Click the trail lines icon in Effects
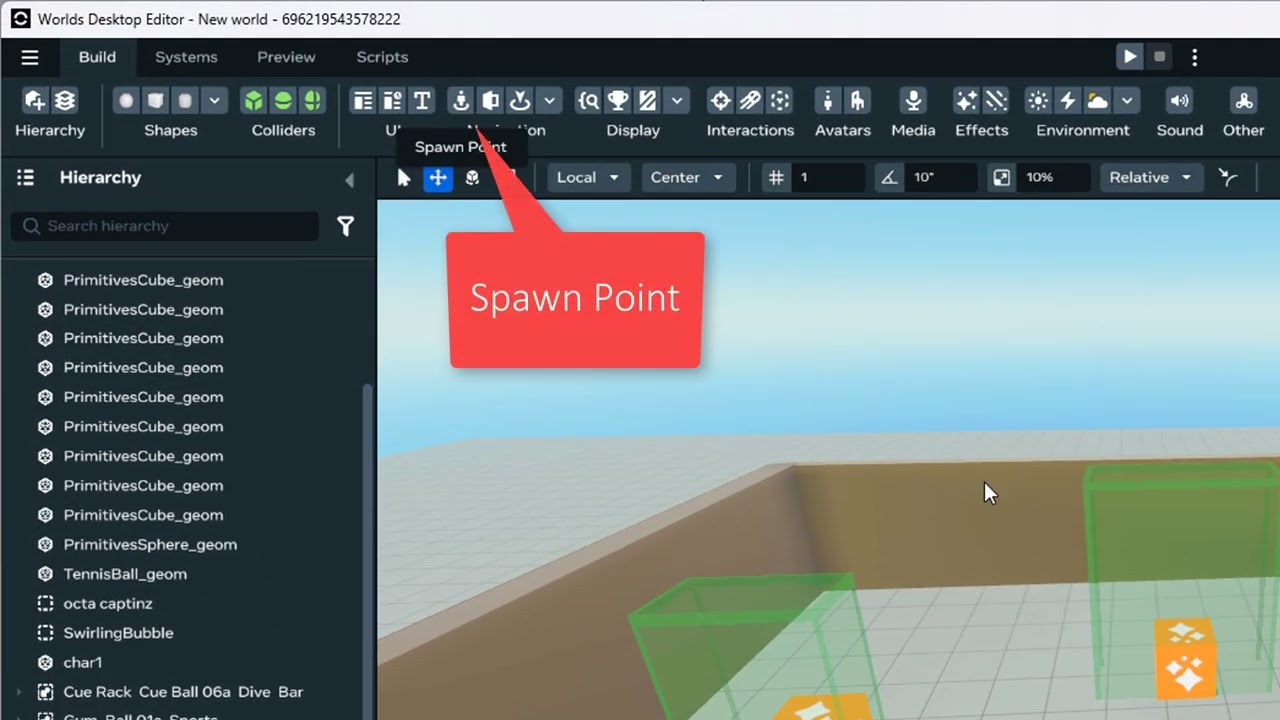Image resolution: width=1280 pixels, height=720 pixels. (996, 101)
